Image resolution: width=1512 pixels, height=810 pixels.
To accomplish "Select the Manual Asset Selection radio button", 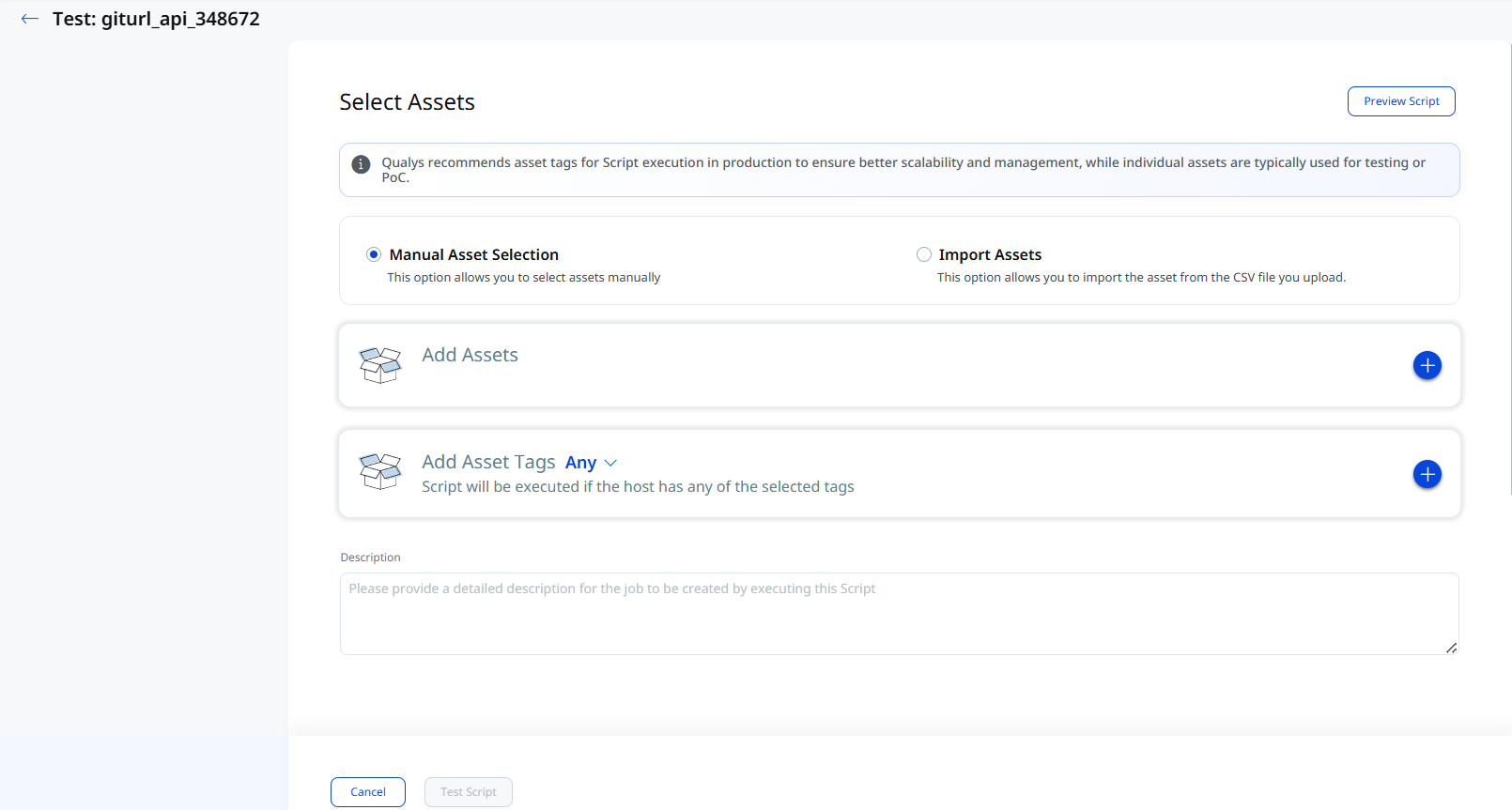I will tap(374, 254).
